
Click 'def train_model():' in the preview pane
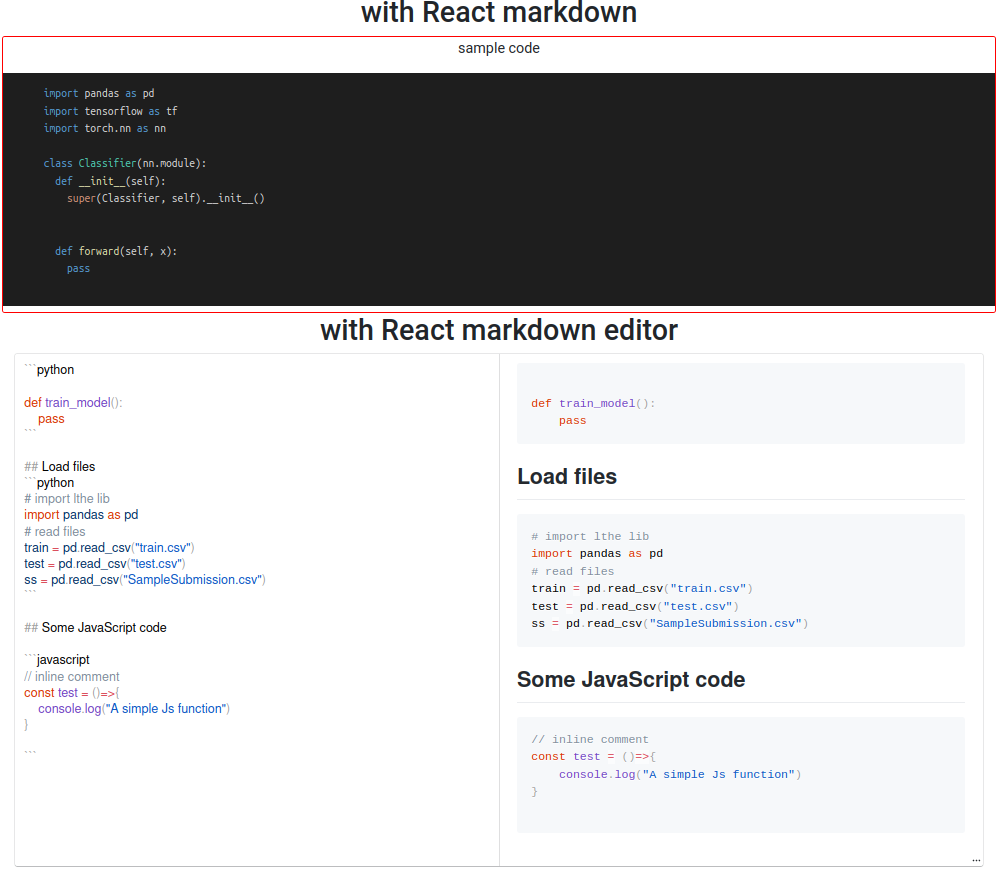pos(593,403)
